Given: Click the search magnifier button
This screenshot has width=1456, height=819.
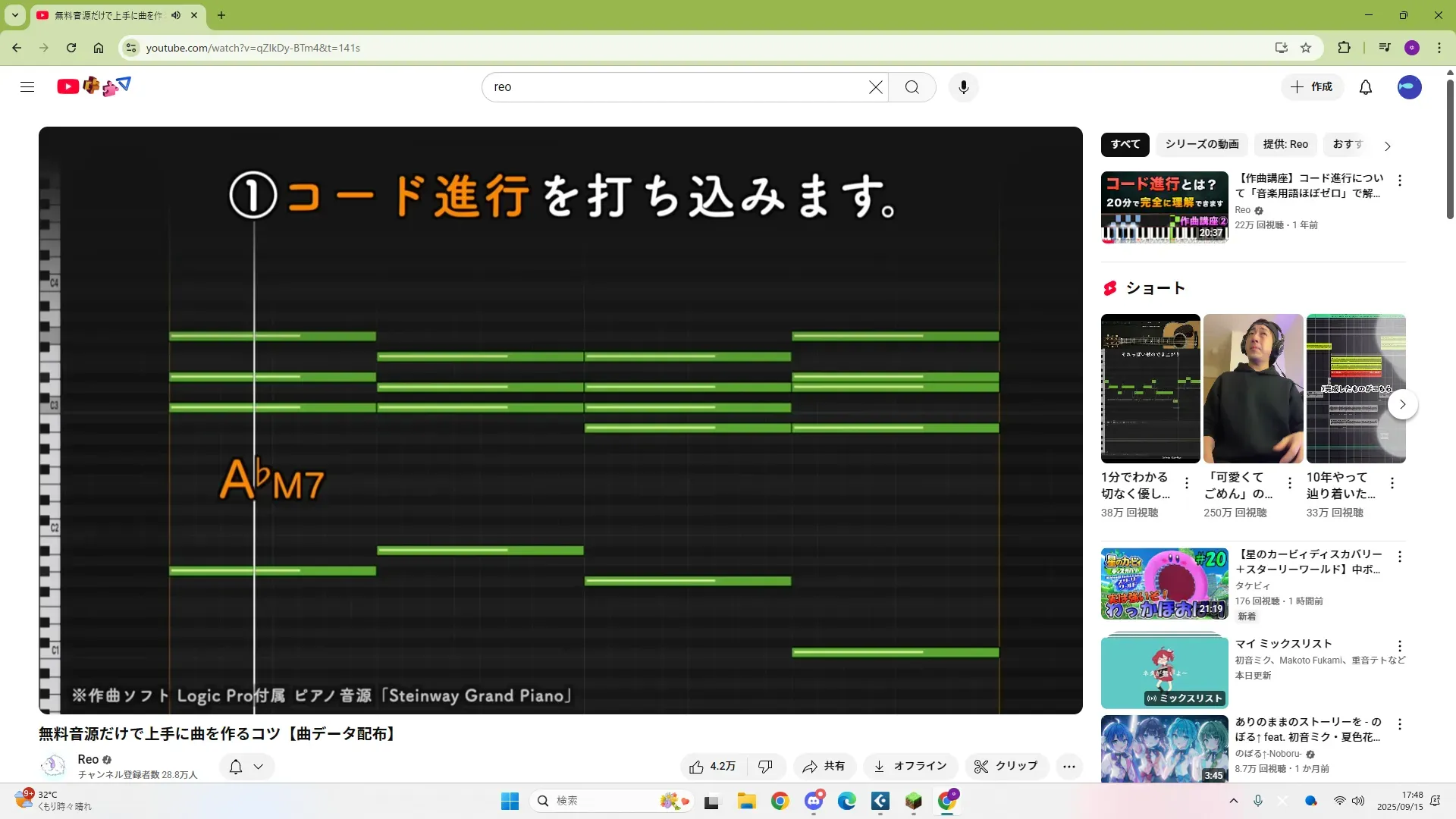Looking at the screenshot, I should [x=912, y=87].
